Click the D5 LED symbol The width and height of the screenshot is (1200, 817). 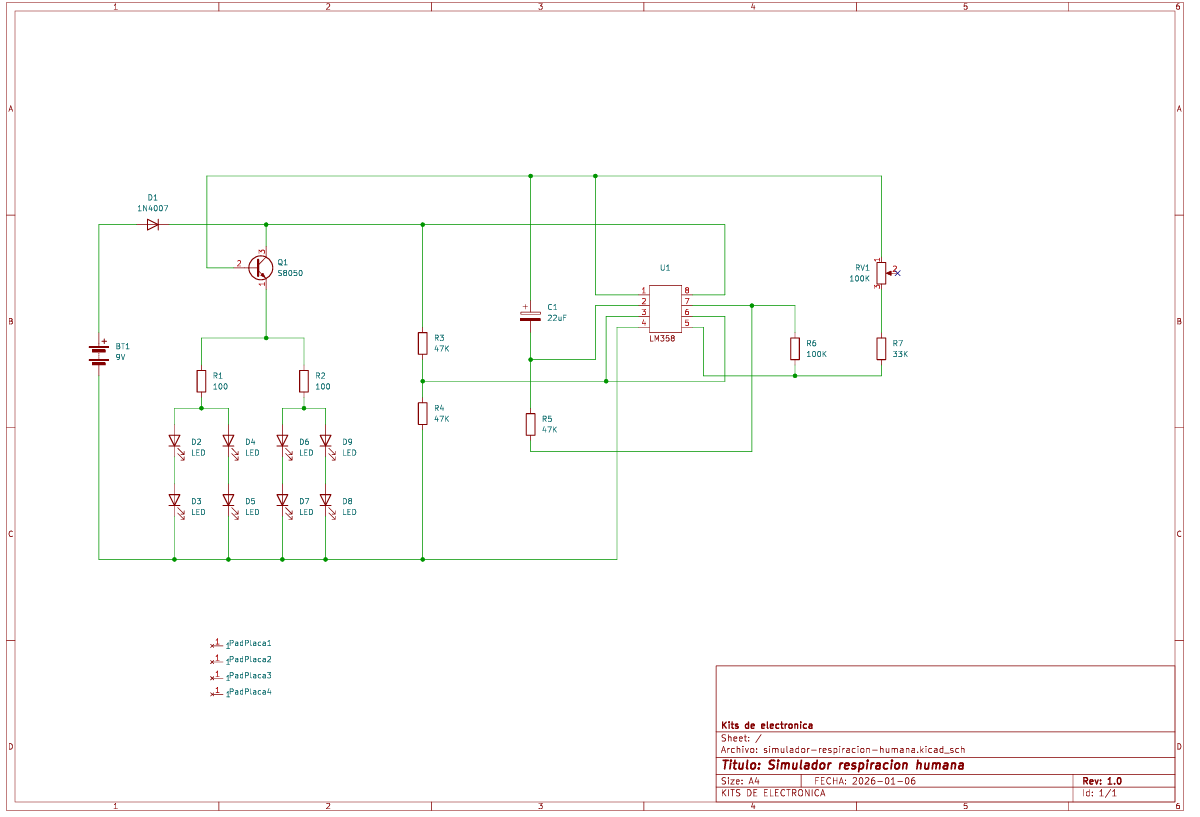tap(228, 500)
